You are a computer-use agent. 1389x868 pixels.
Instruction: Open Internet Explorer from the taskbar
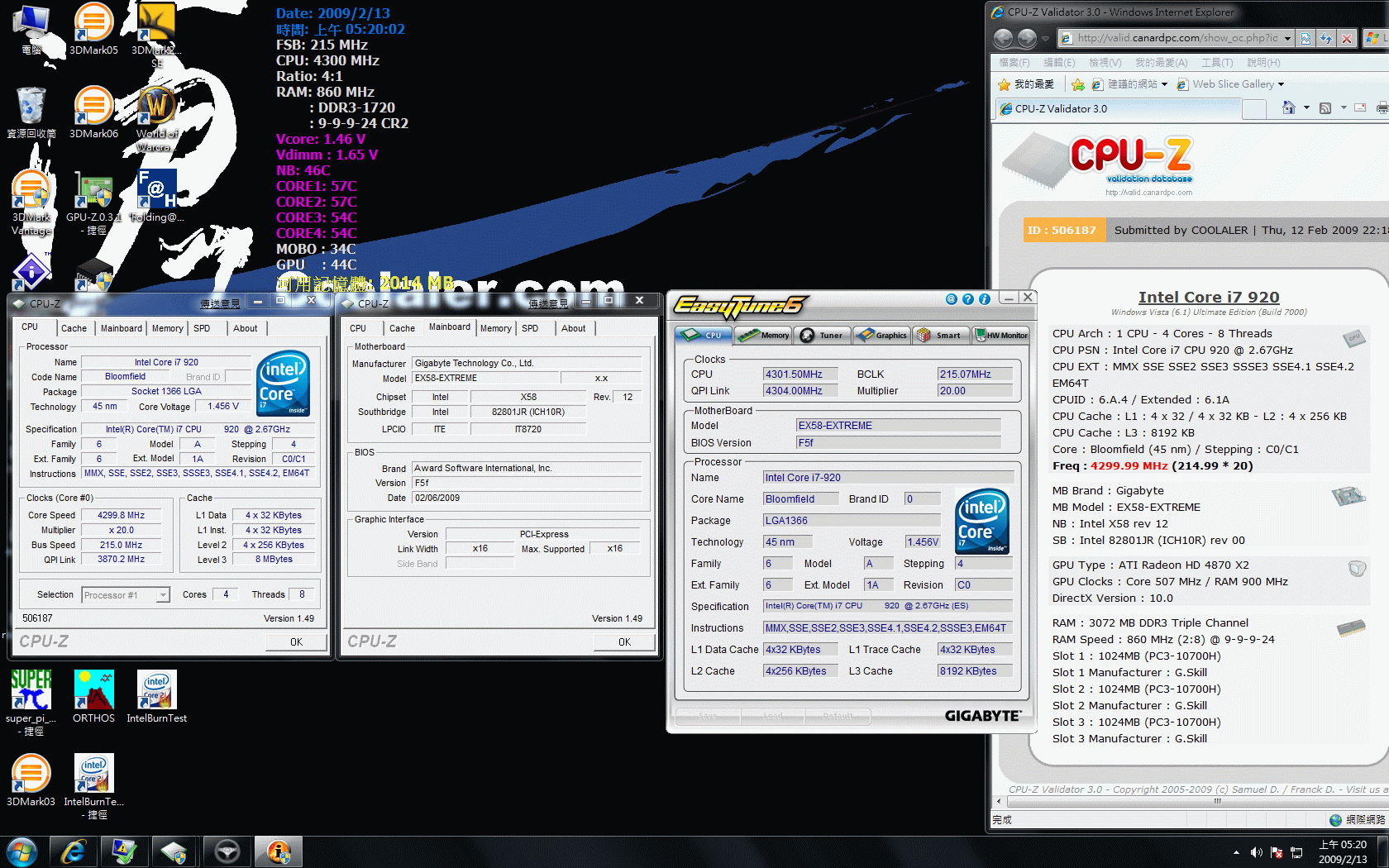74,851
